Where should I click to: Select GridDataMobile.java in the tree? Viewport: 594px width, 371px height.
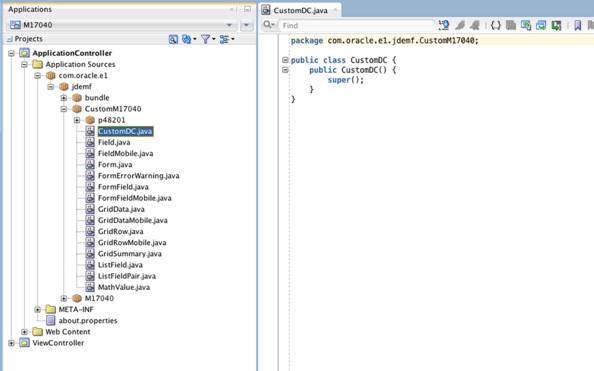click(133, 220)
